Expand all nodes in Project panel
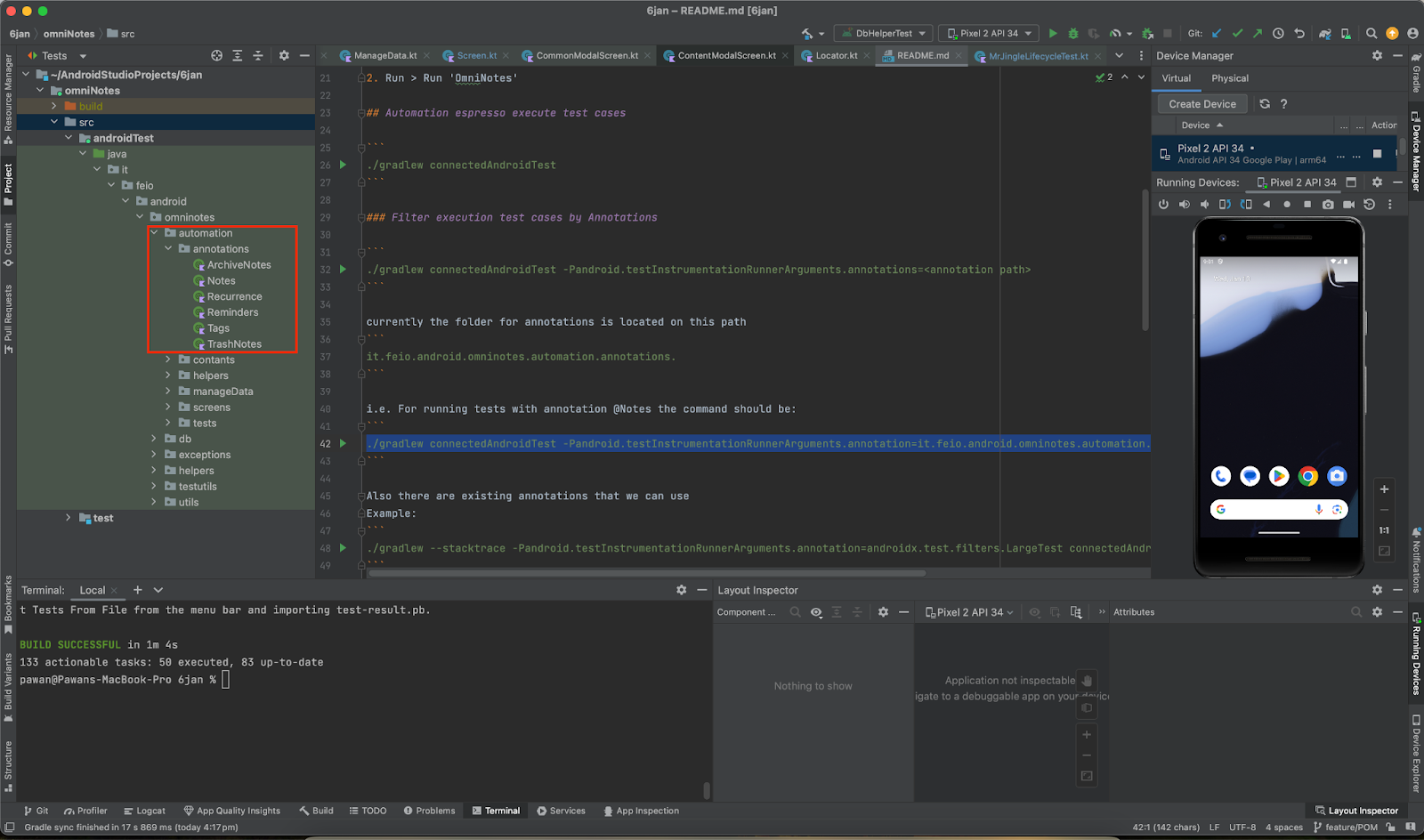The width and height of the screenshot is (1424, 840). (238, 55)
